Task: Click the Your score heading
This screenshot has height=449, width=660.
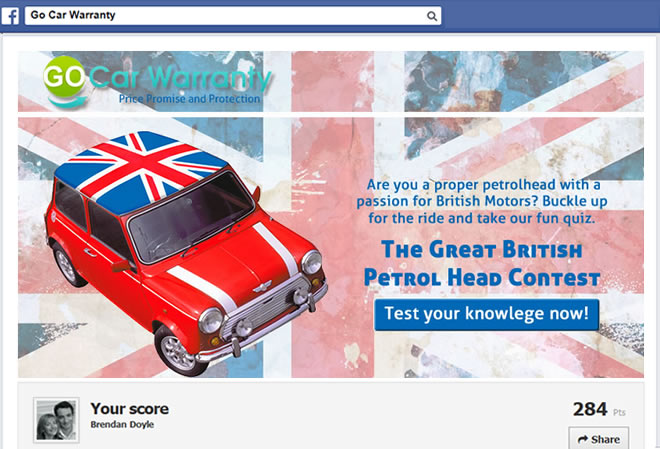Action: 130,409
